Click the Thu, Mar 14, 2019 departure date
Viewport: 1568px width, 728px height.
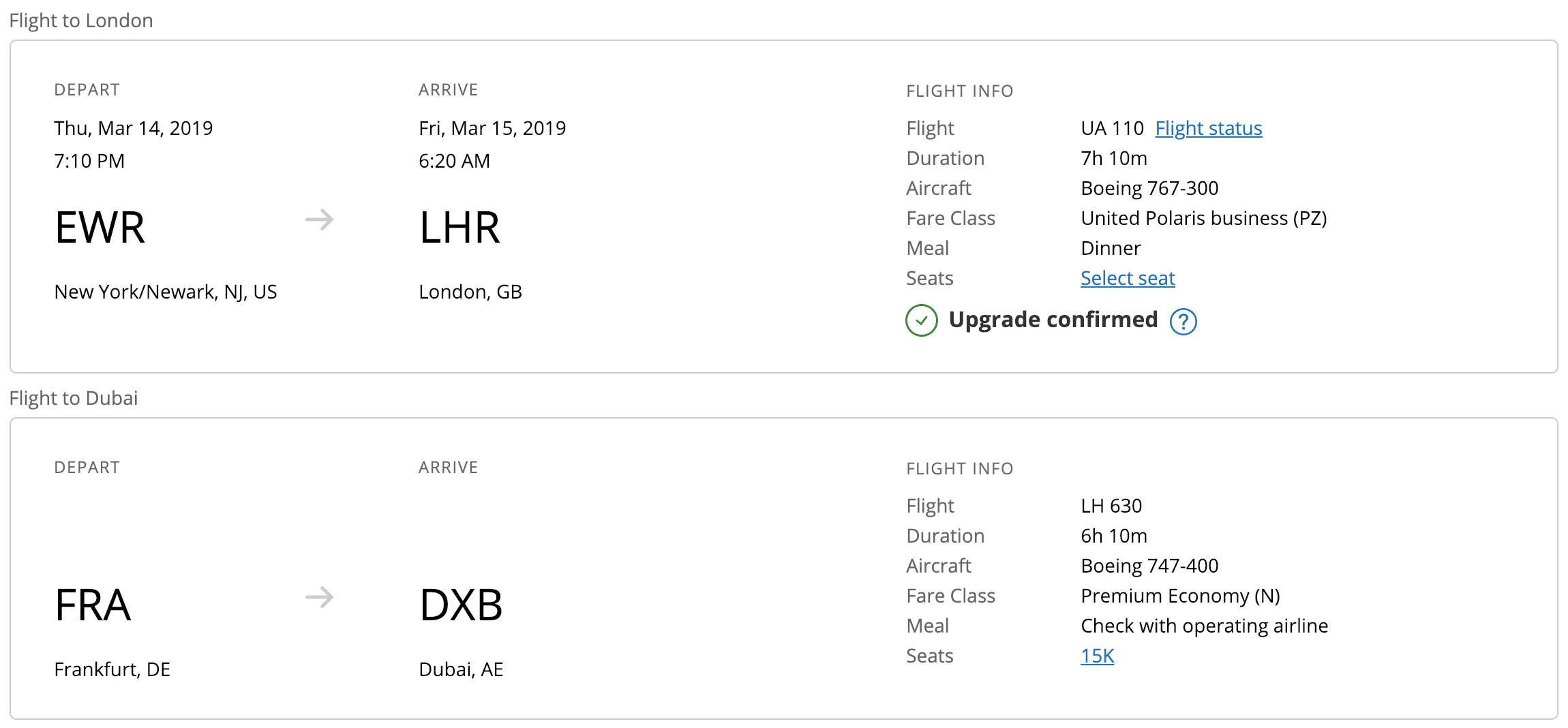(134, 128)
